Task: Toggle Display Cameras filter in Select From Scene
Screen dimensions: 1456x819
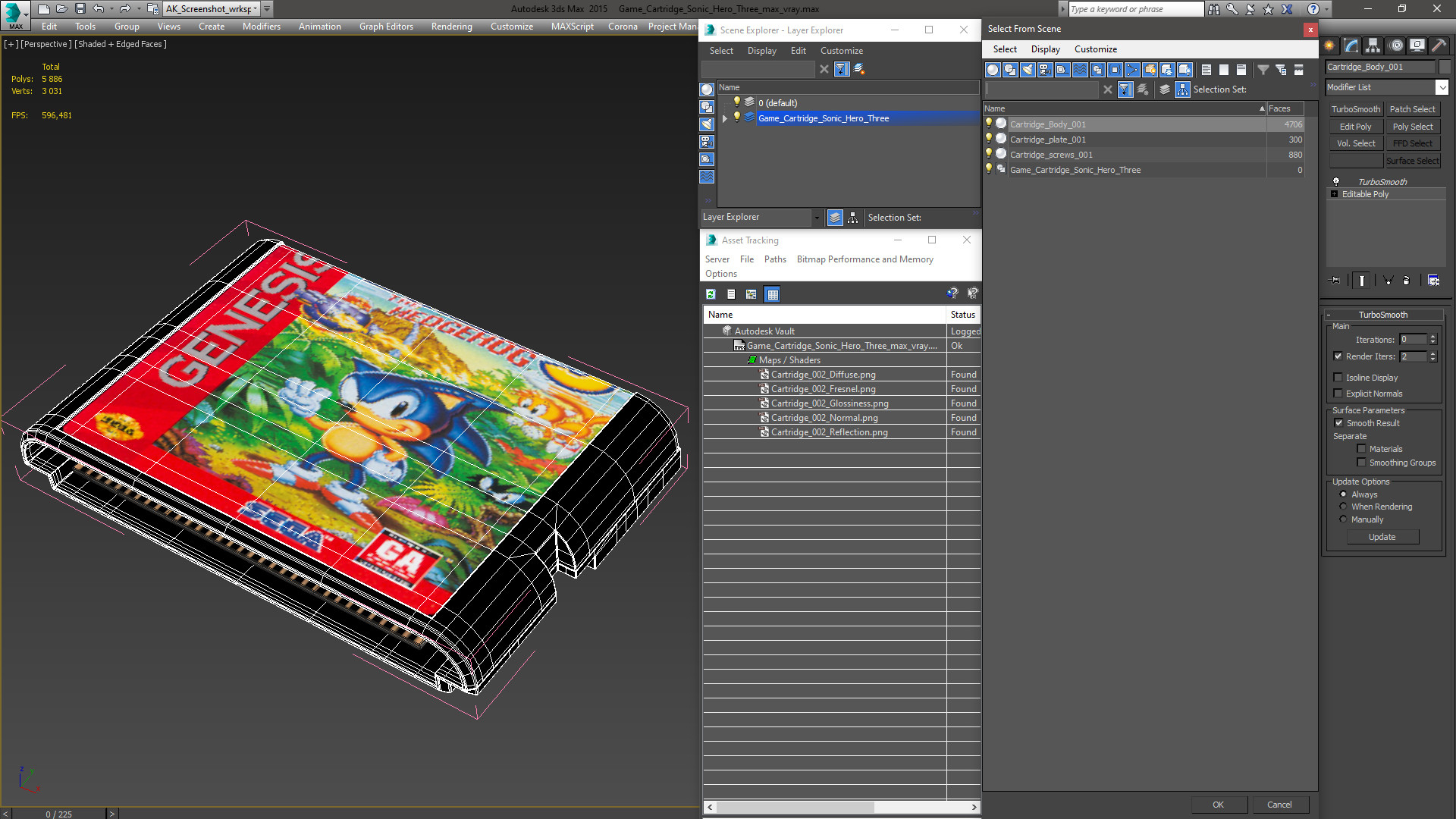Action: tap(1045, 70)
